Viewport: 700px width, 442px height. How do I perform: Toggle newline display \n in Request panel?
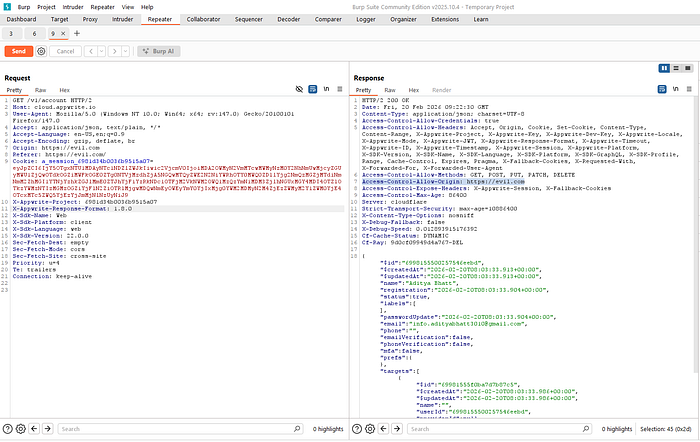[x=326, y=89]
